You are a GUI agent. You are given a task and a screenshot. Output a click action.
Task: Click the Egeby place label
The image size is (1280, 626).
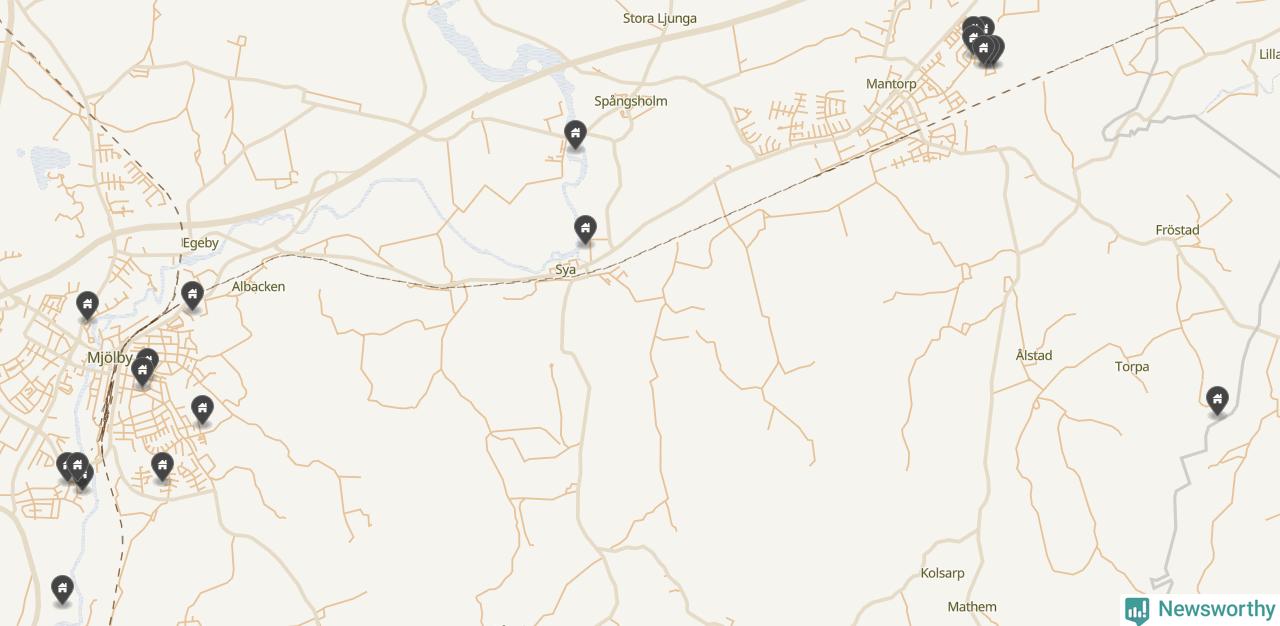coord(200,243)
